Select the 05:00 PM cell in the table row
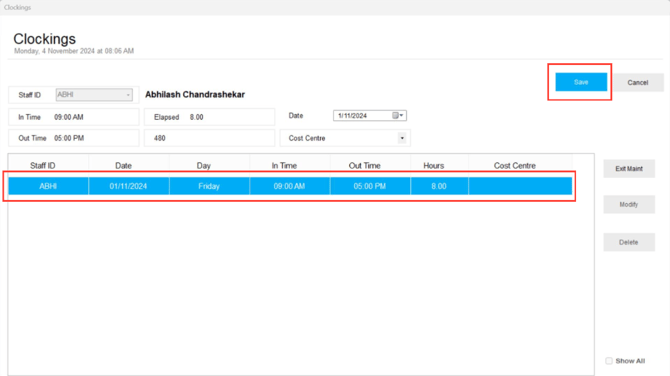The width and height of the screenshot is (670, 376). coord(370,186)
